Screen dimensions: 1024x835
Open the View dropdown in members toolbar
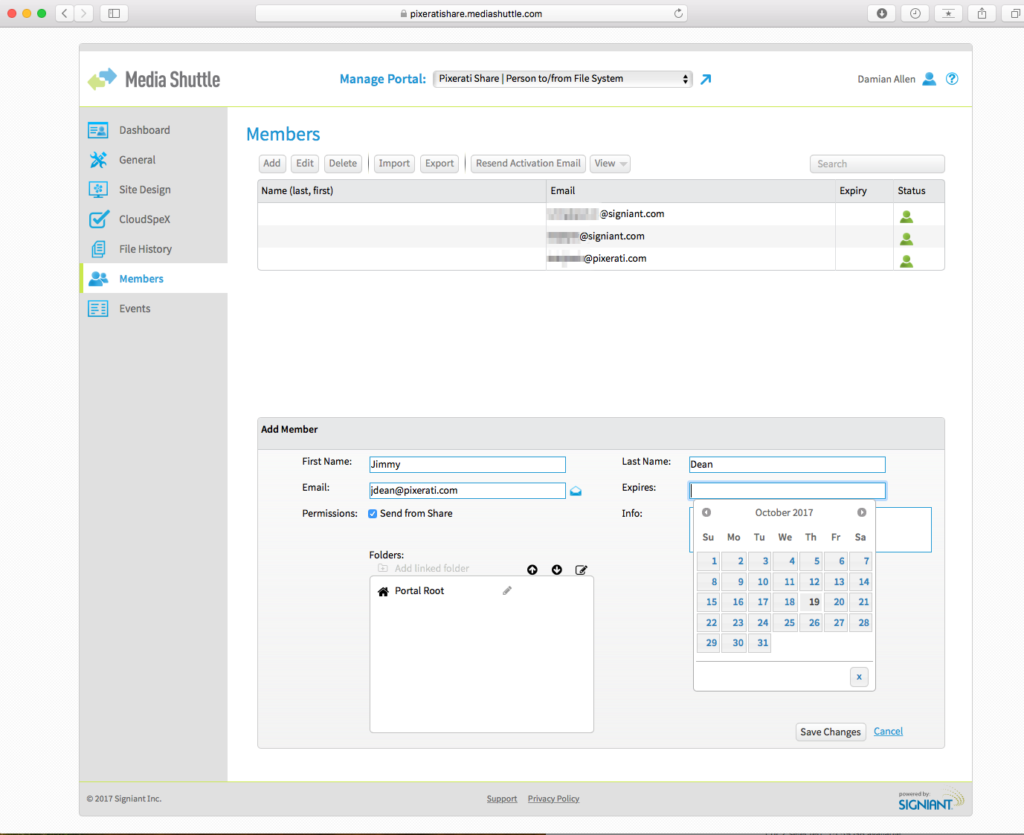click(610, 164)
